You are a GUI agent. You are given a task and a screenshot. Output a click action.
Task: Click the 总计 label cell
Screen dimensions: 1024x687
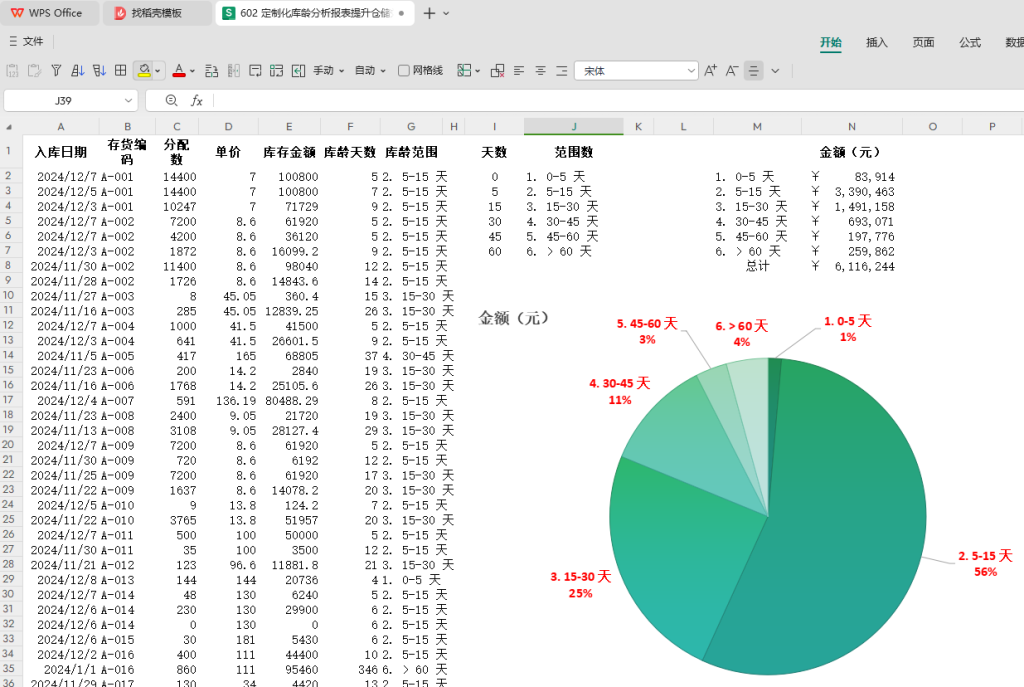tap(757, 266)
